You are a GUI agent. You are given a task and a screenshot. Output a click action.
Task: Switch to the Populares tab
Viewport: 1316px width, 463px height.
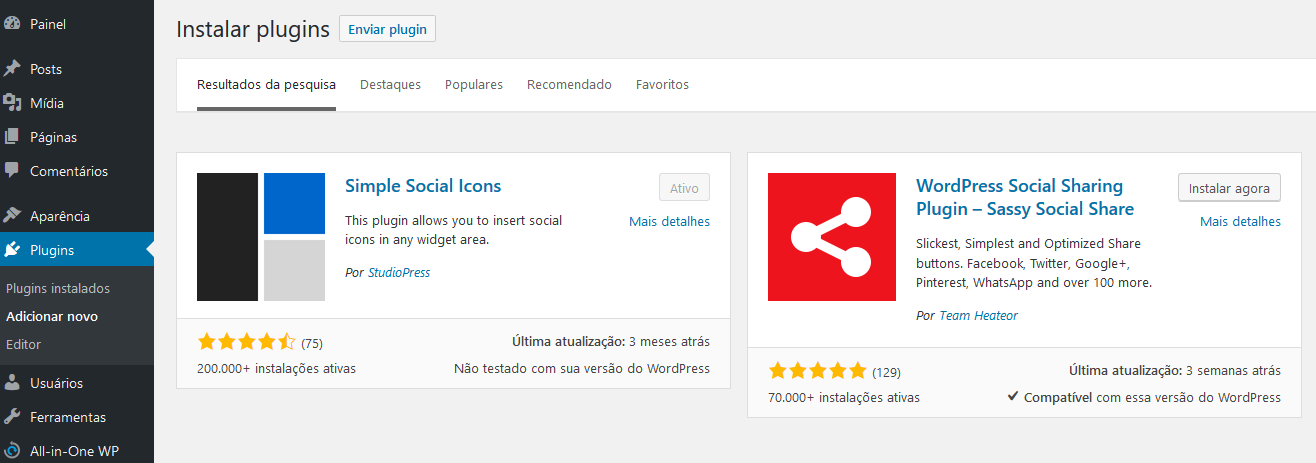(474, 85)
